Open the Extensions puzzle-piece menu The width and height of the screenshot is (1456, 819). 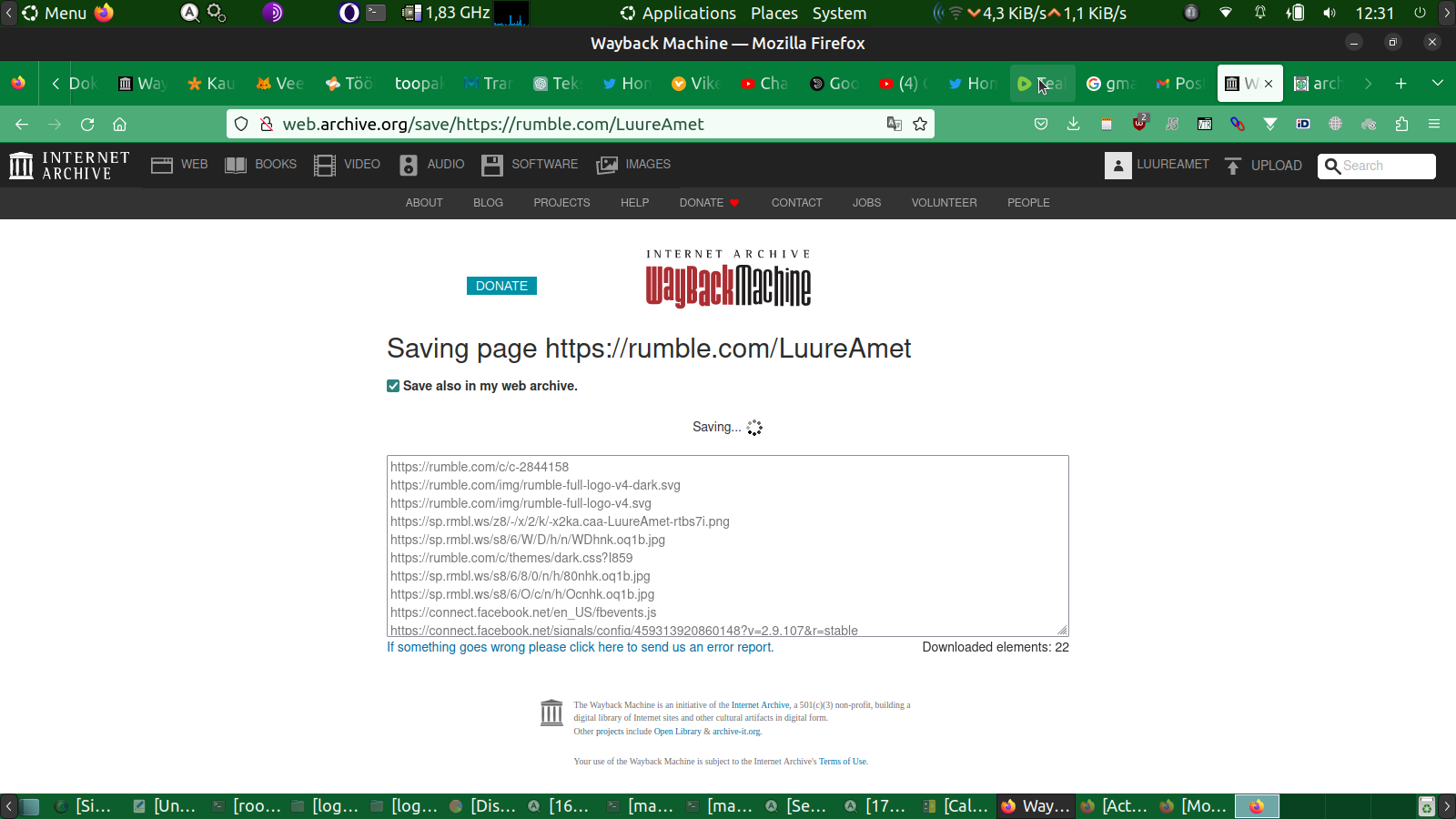1401,124
